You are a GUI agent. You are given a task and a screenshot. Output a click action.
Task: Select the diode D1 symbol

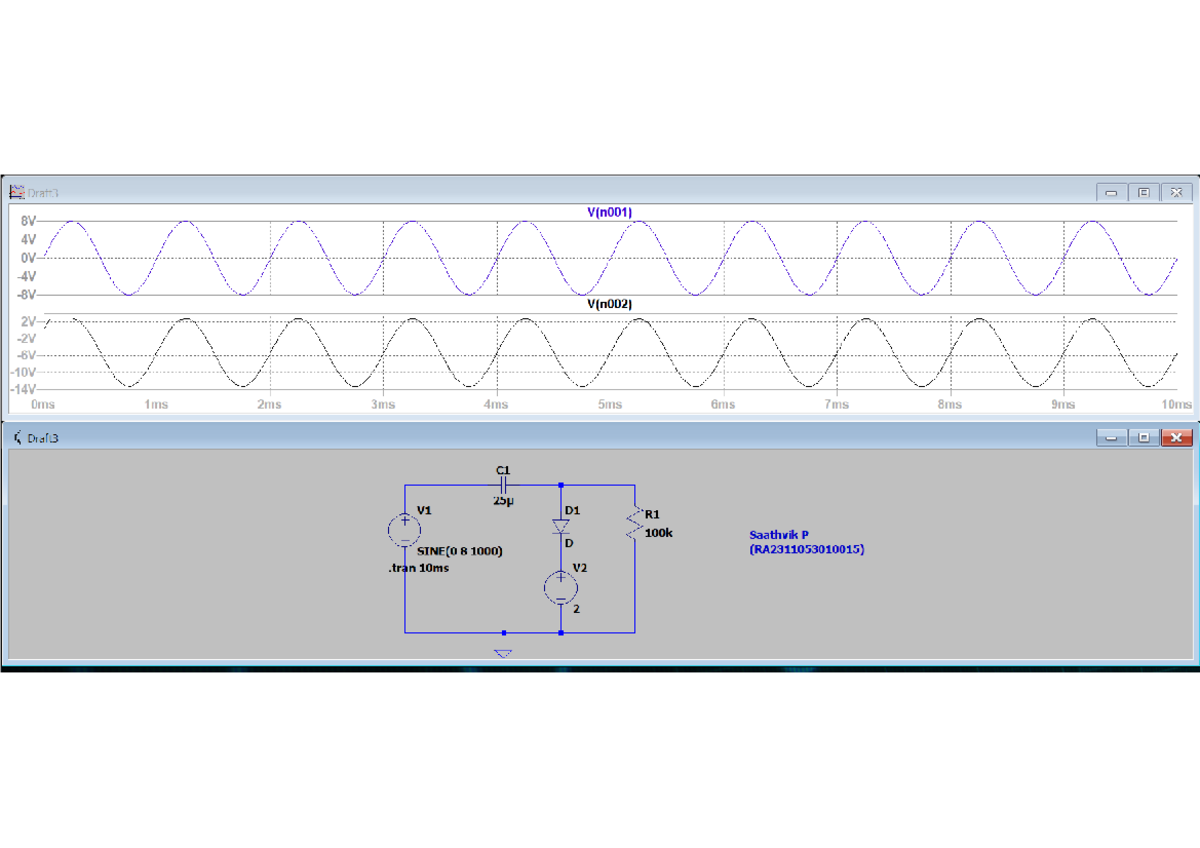[560, 525]
